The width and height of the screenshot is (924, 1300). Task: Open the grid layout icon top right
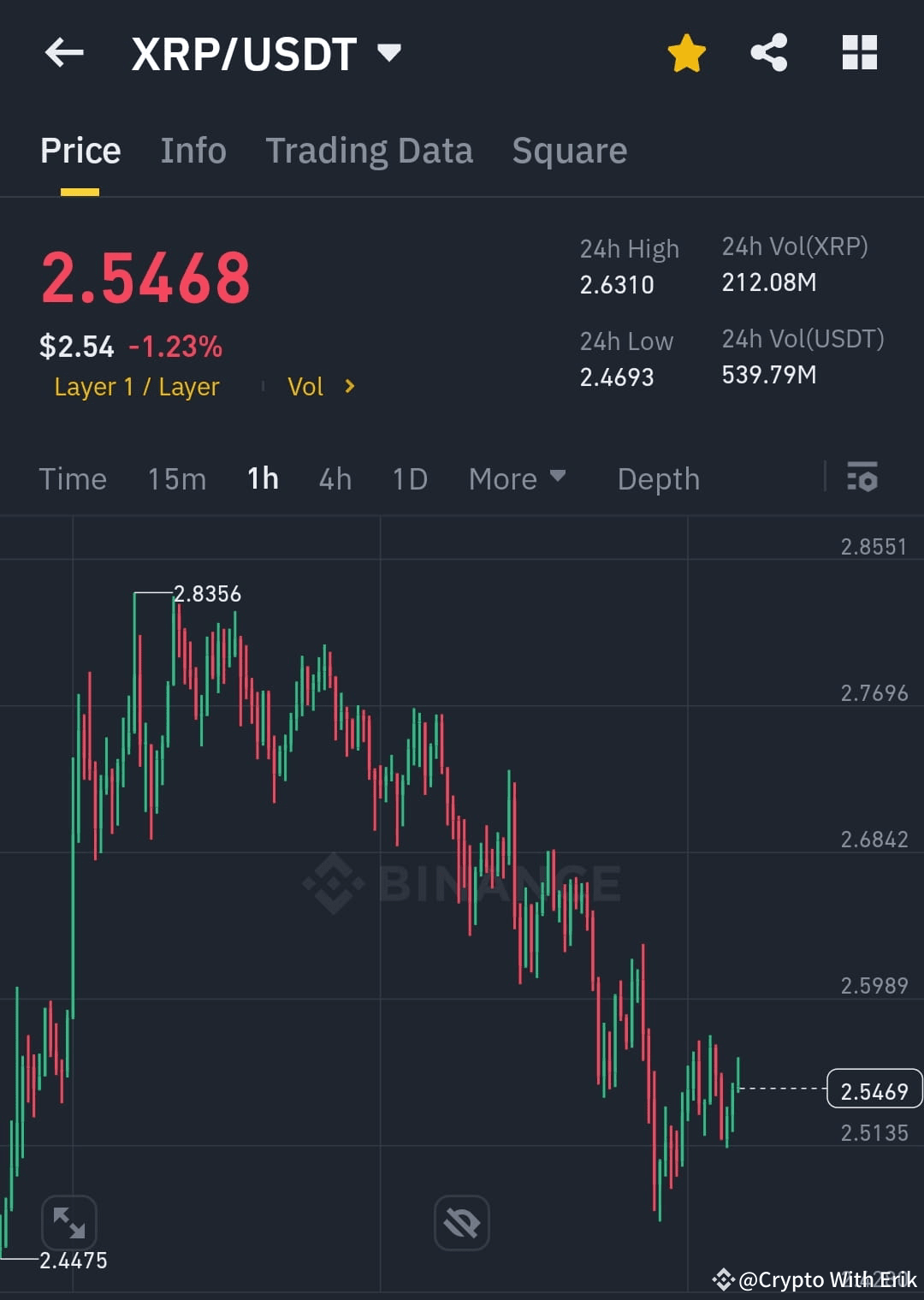pyautogui.click(x=859, y=52)
